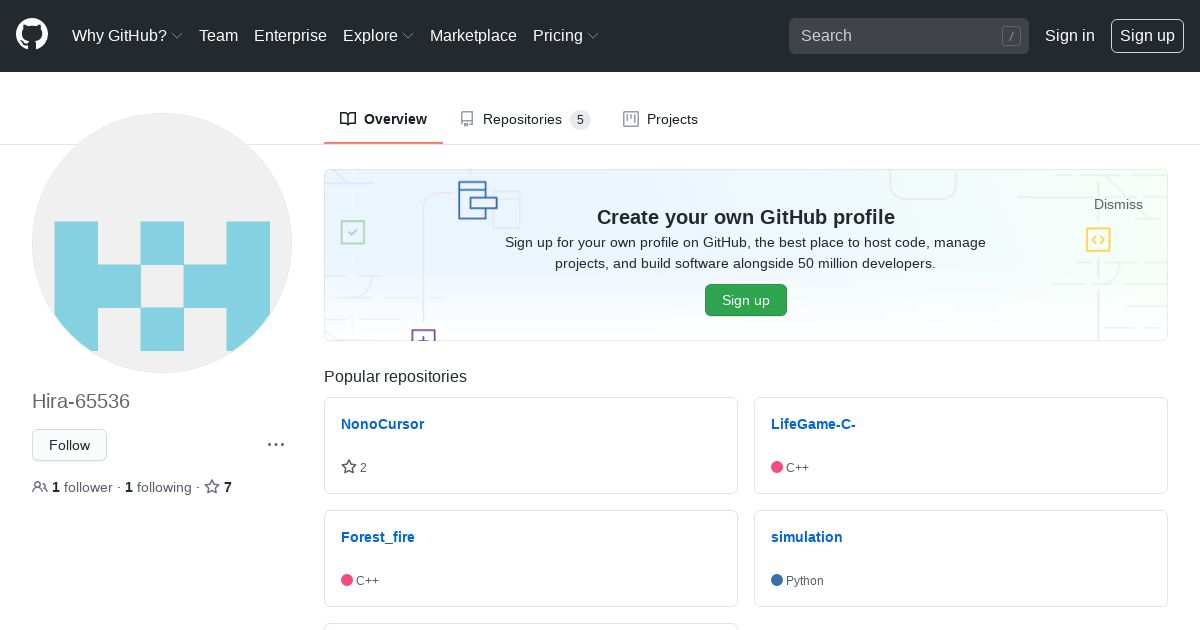Open the NonoCursor repository
The height and width of the screenshot is (630, 1200).
[x=382, y=424]
